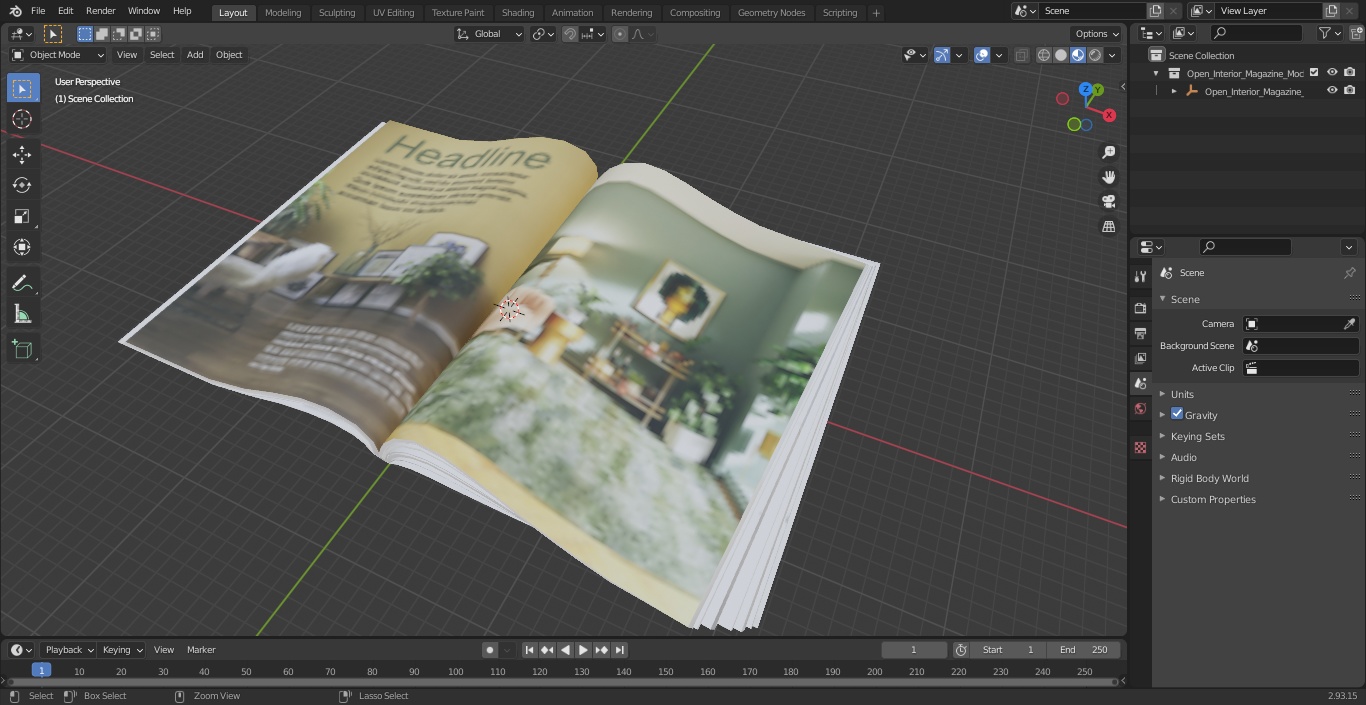
Task: Open the Texture properties tab
Action: click(x=1140, y=447)
